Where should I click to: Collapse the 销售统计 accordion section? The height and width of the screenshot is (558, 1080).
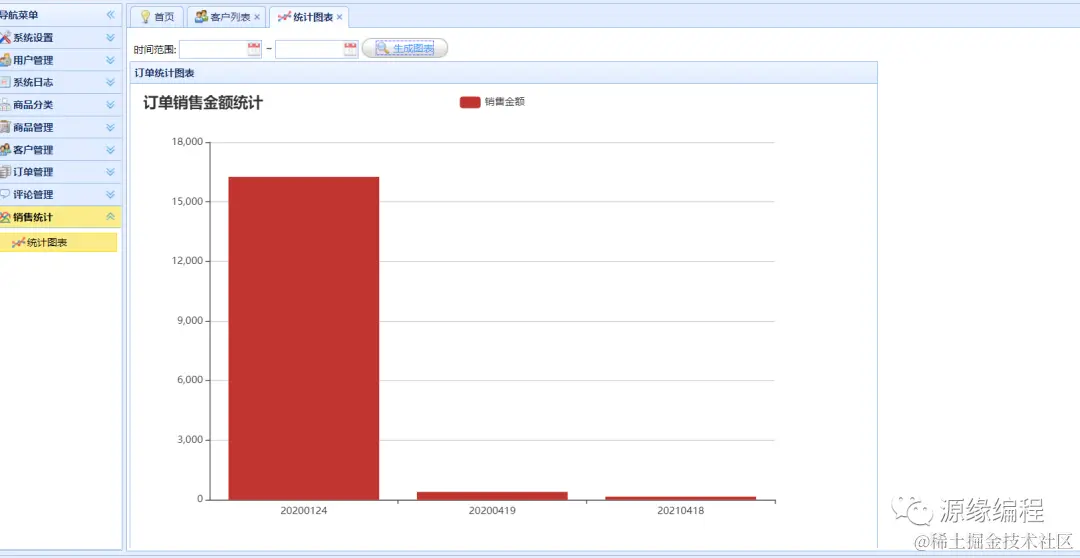point(110,217)
